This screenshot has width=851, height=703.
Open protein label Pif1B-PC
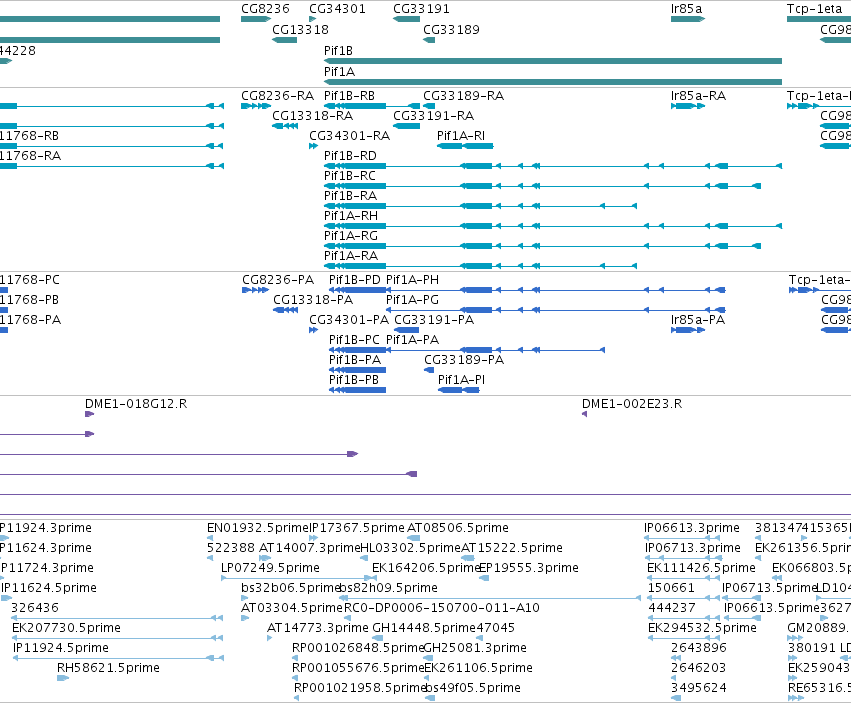(x=354, y=340)
